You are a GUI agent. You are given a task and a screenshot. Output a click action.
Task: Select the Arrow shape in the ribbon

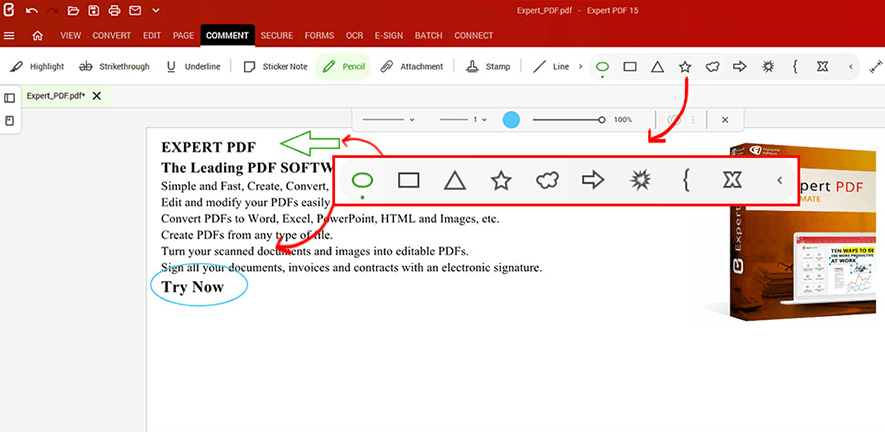click(x=739, y=67)
